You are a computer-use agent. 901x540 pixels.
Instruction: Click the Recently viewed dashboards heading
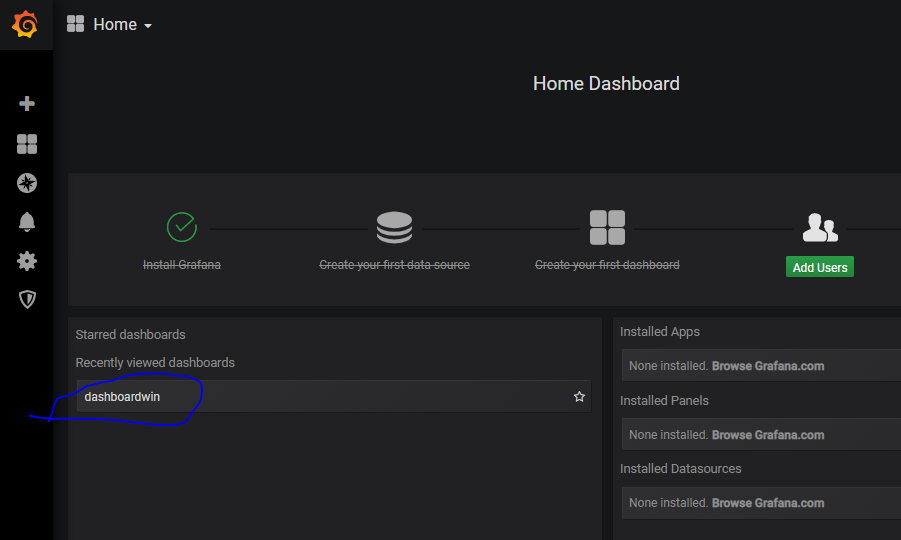point(155,362)
